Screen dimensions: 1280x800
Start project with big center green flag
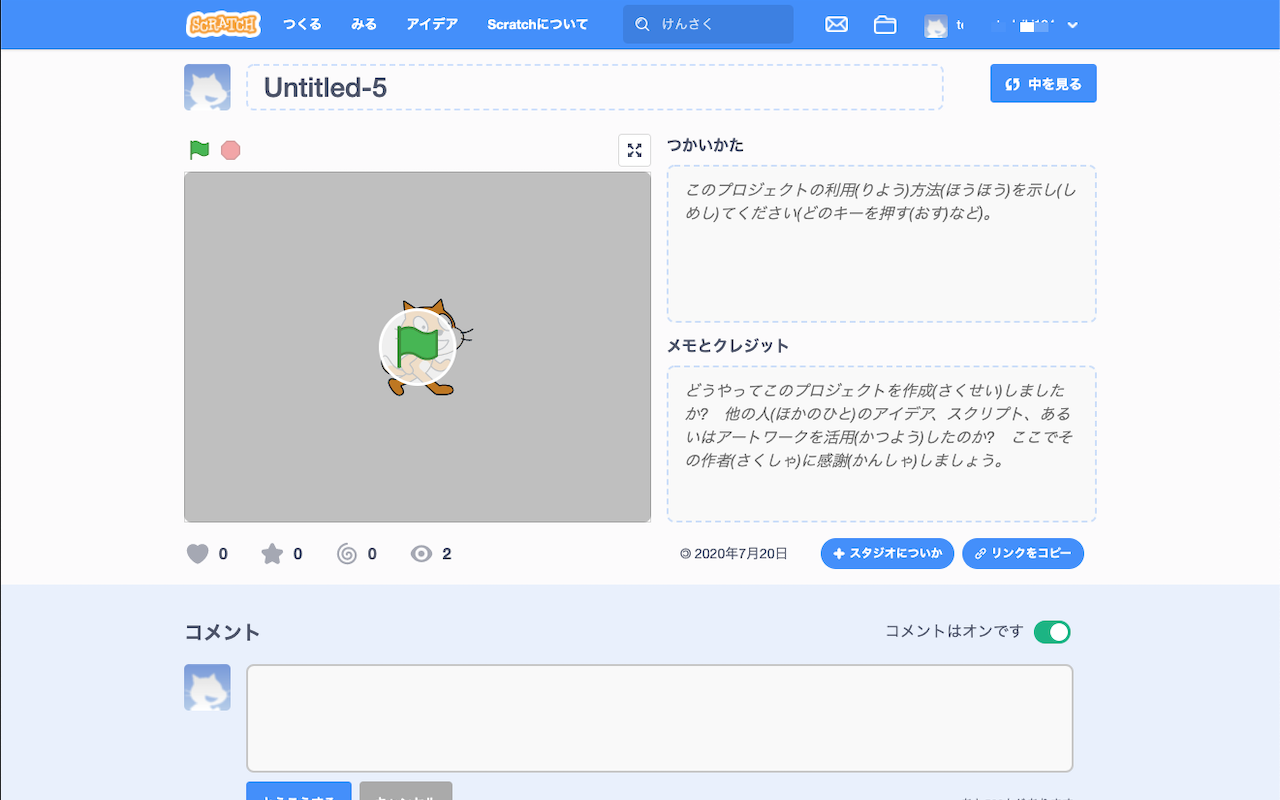click(x=418, y=347)
